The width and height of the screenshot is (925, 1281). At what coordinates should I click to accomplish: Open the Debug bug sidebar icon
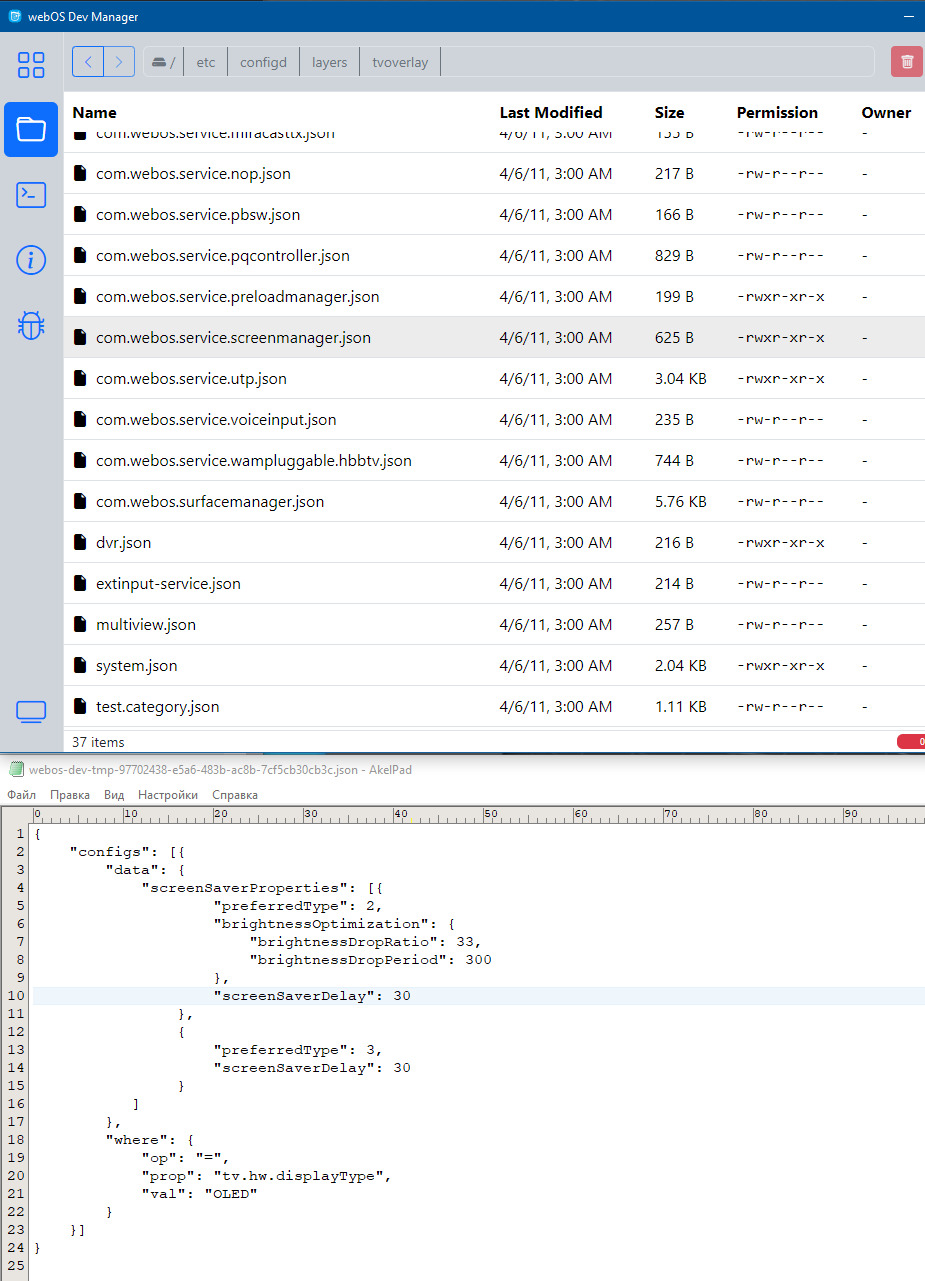pyautogui.click(x=31, y=325)
